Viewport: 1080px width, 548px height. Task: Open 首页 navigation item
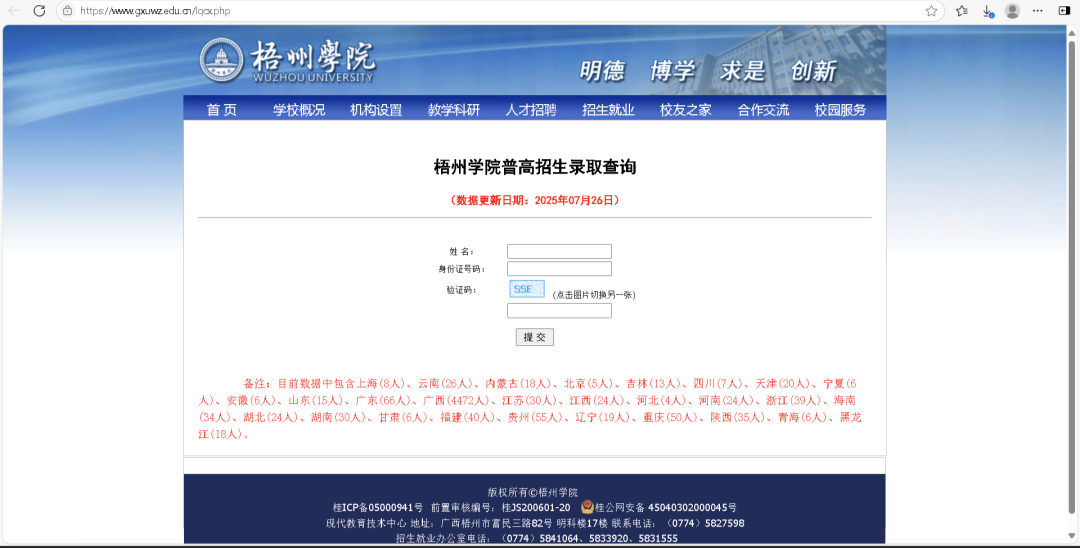(222, 109)
